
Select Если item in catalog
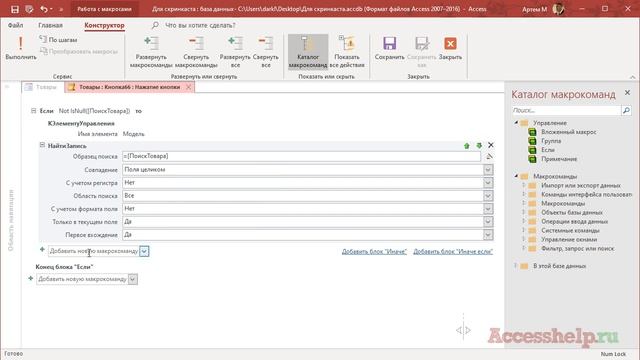548,150
